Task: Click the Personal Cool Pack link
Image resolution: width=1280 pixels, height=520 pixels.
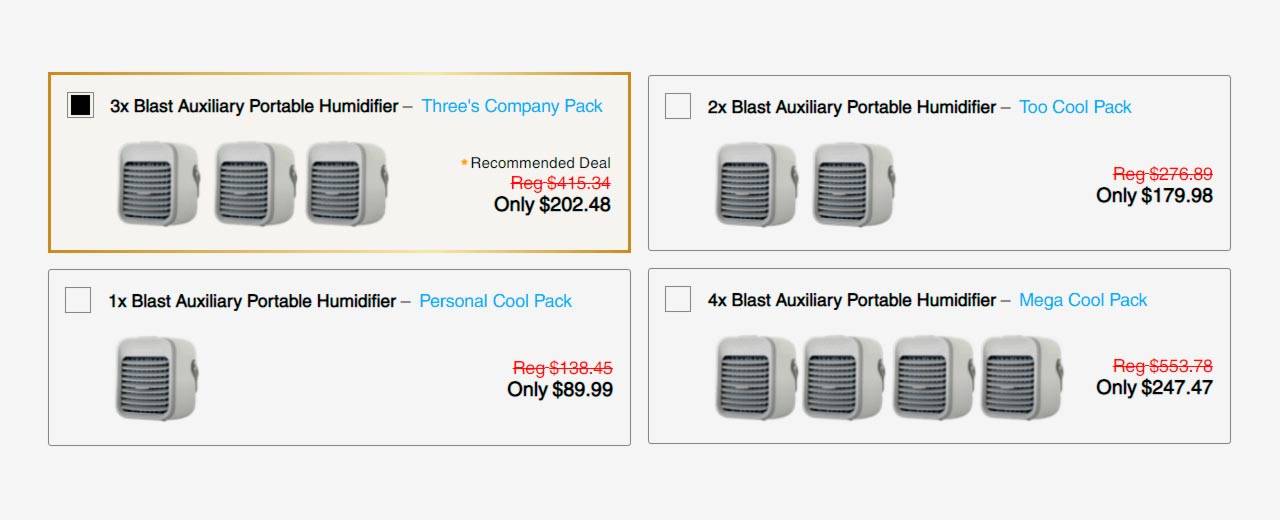Action: tap(495, 301)
